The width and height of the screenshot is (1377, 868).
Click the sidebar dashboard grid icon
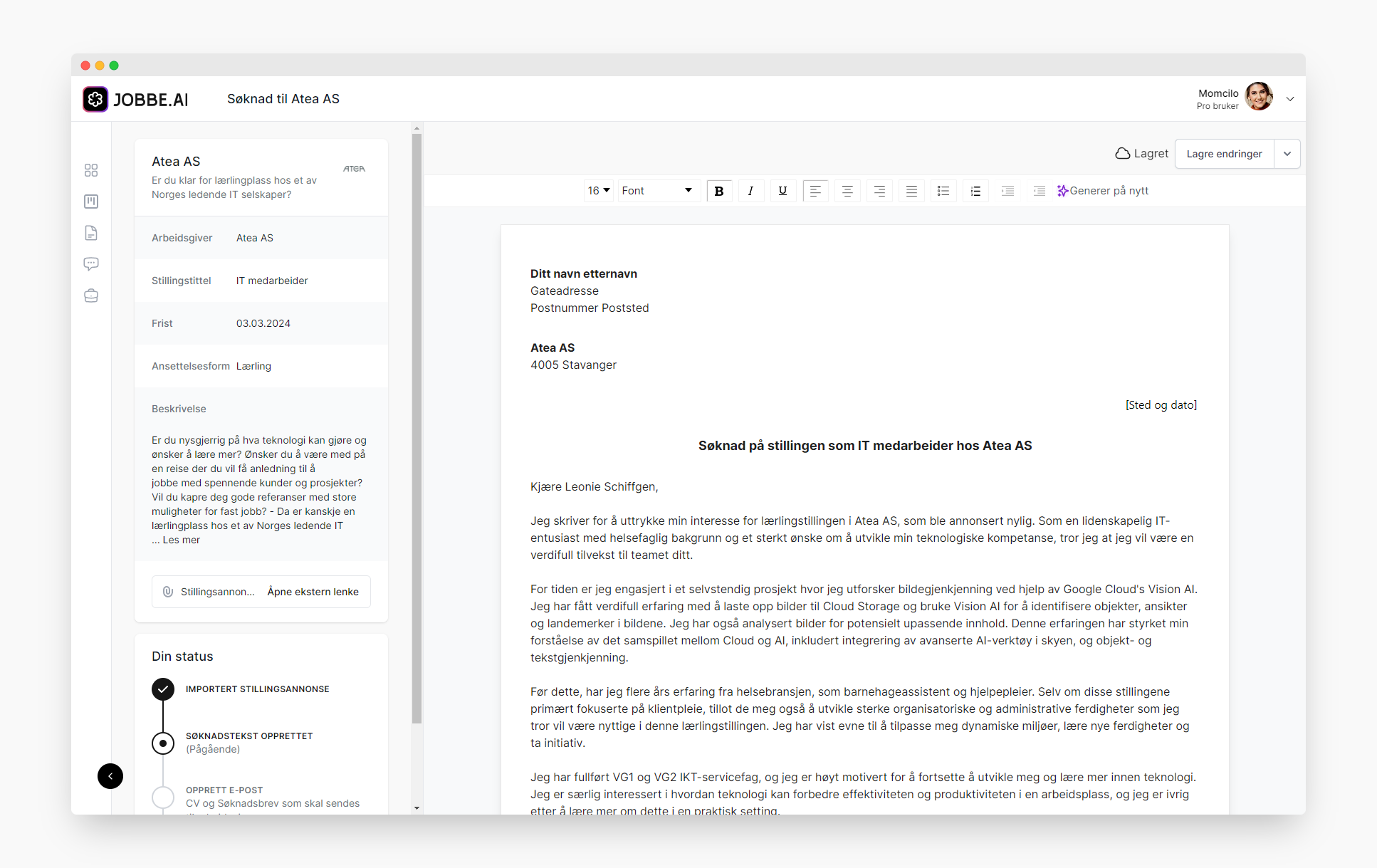[91, 169]
